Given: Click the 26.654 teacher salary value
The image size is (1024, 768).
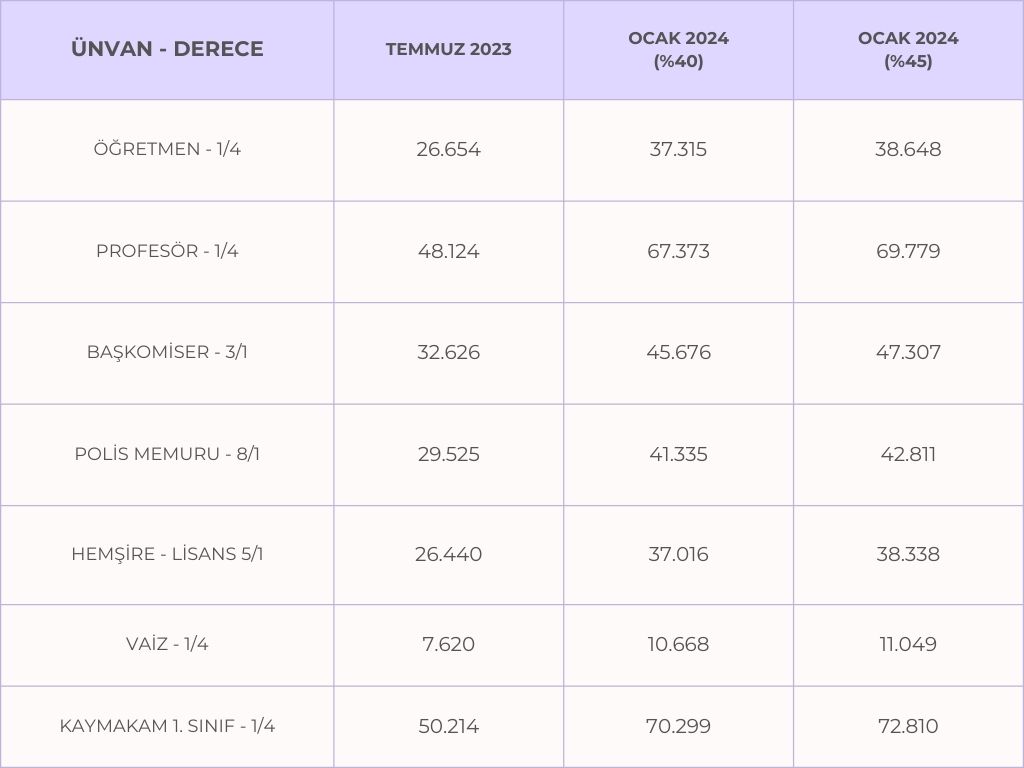Looking at the screenshot, I should (448, 149).
